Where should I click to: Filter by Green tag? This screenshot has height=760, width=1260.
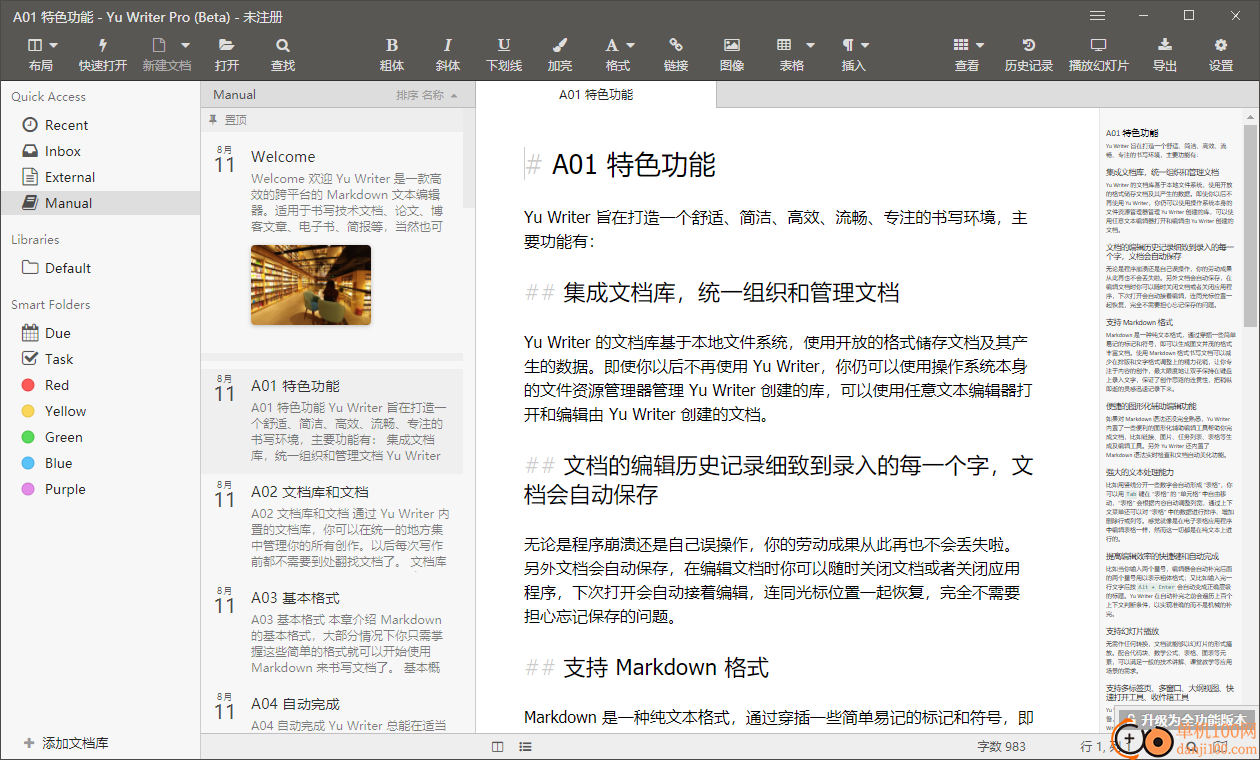(100, 437)
